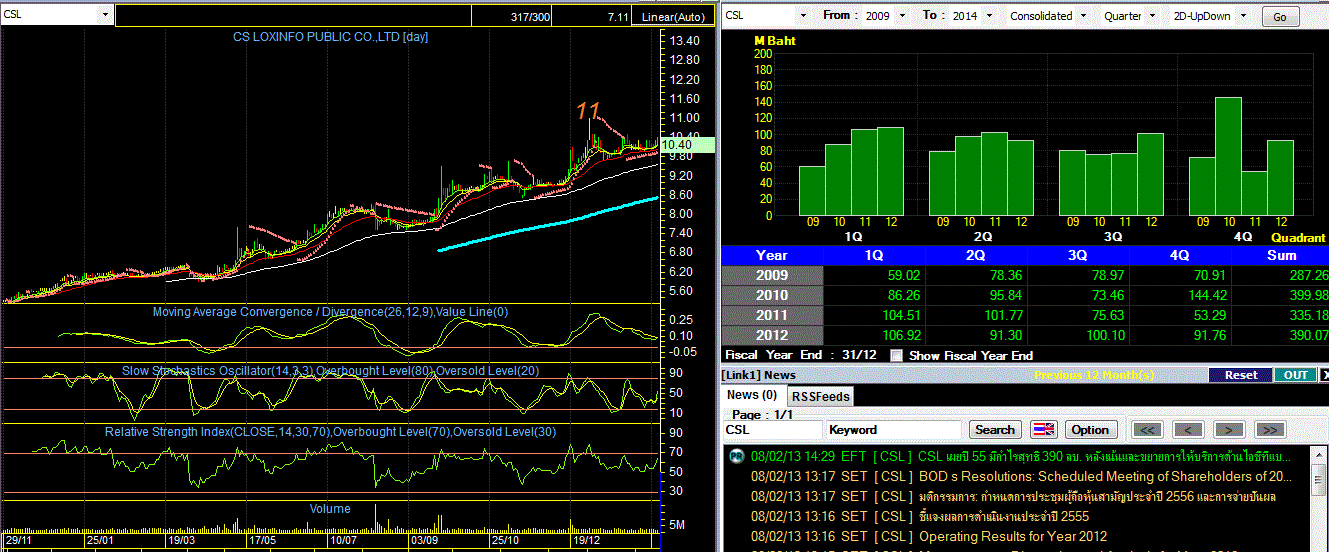Viewport: 1329px width, 552px height.
Task: Click the MACD indicator title label
Action: [330, 312]
